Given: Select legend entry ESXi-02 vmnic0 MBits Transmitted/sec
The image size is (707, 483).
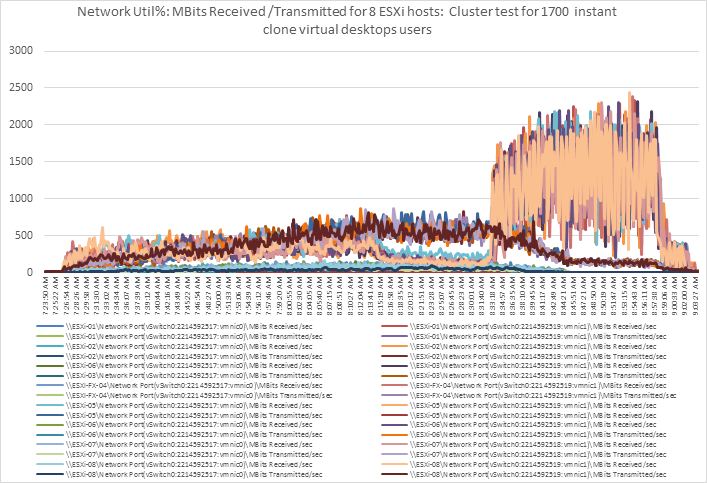Looking at the screenshot, I should pos(179,356).
